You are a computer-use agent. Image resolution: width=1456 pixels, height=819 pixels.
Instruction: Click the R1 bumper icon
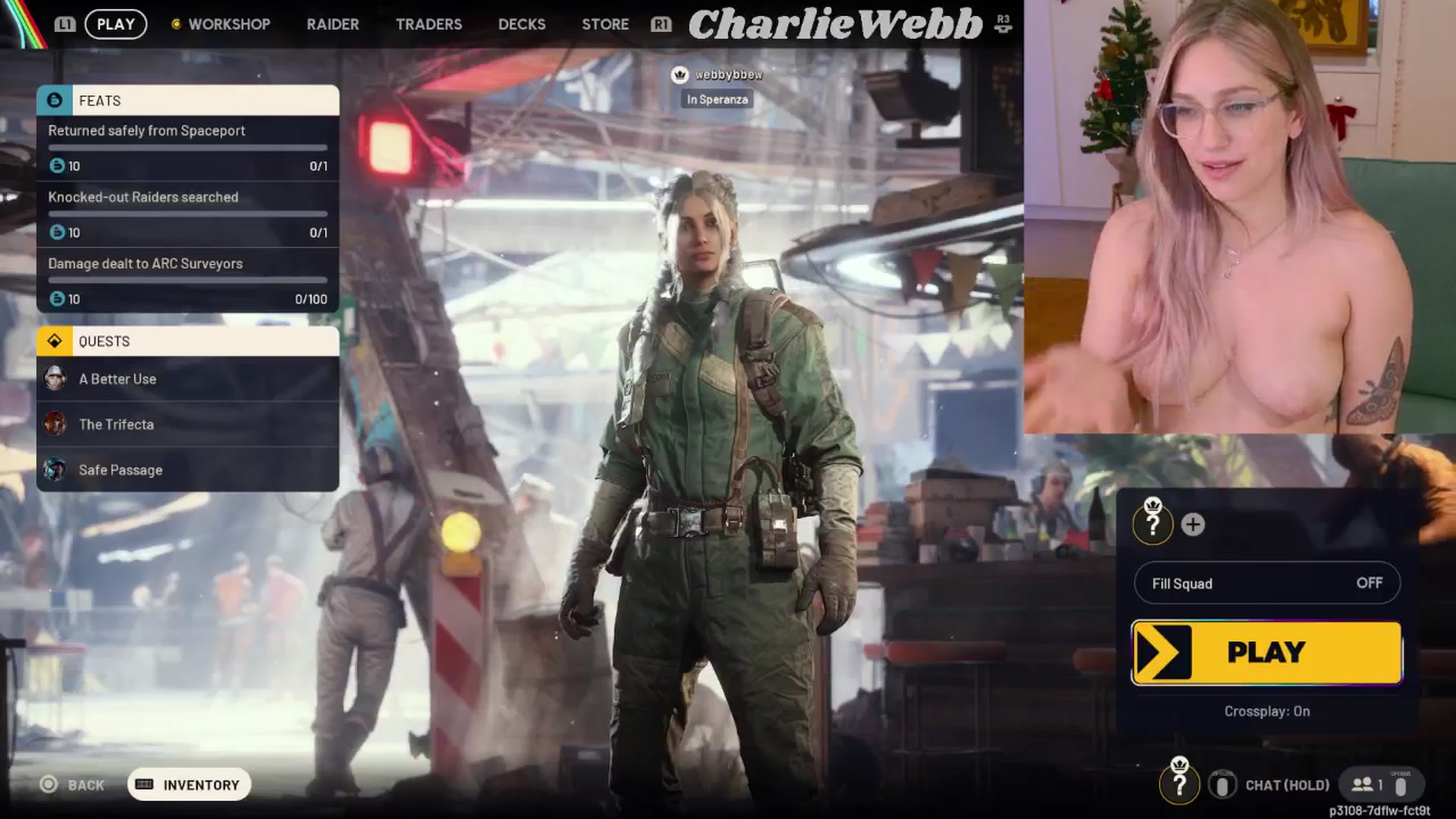[x=661, y=24]
